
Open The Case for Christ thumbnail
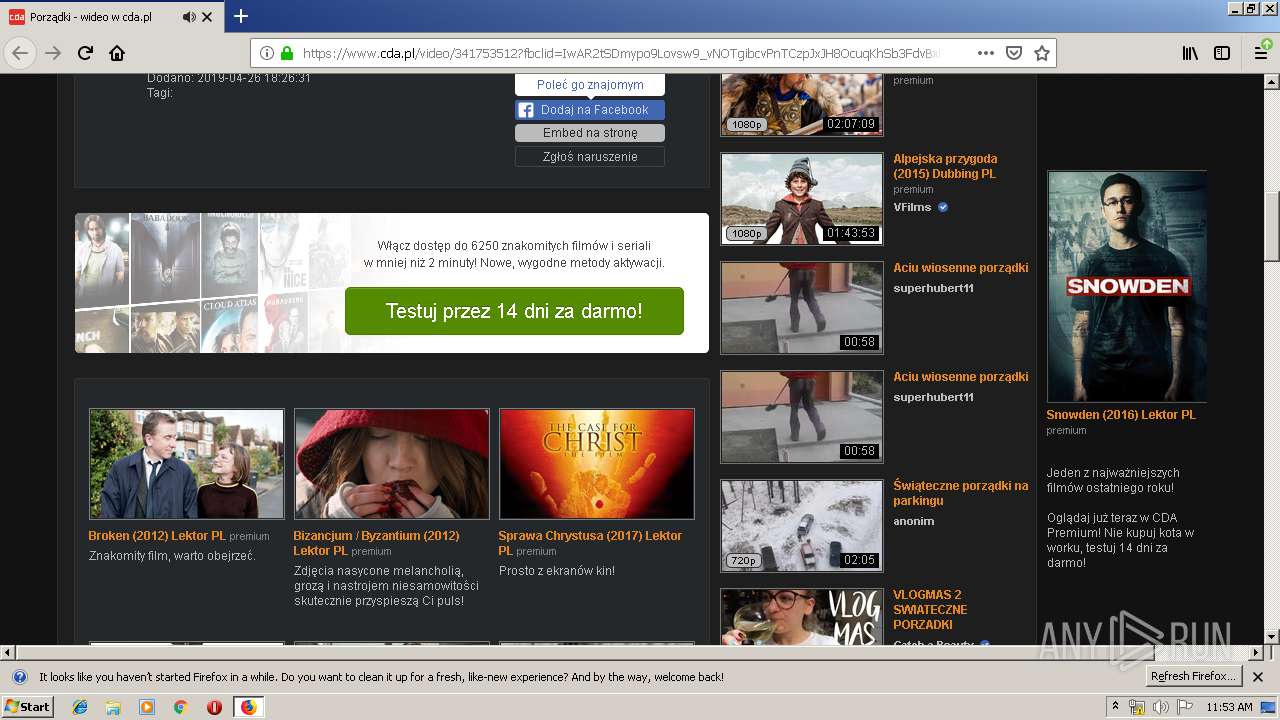pyautogui.click(x=597, y=464)
